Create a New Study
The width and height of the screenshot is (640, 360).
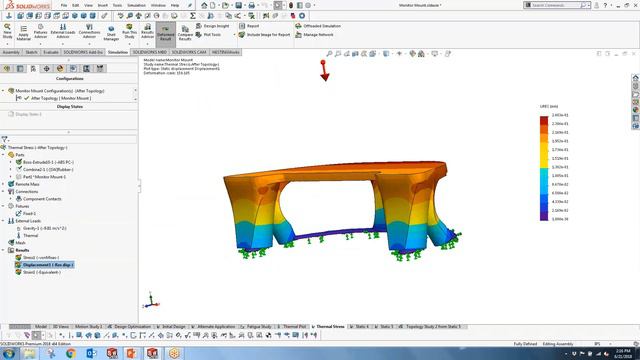(7, 31)
